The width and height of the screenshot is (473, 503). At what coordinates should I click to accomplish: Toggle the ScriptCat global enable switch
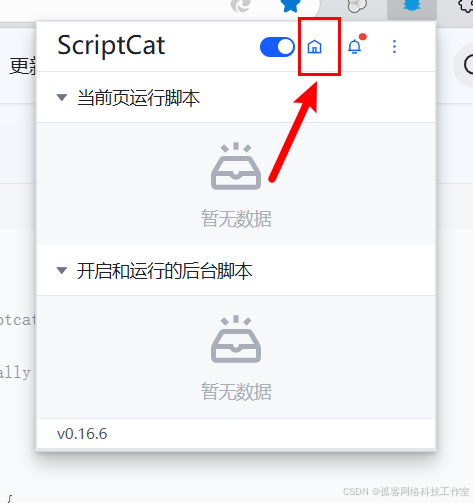(x=277, y=47)
